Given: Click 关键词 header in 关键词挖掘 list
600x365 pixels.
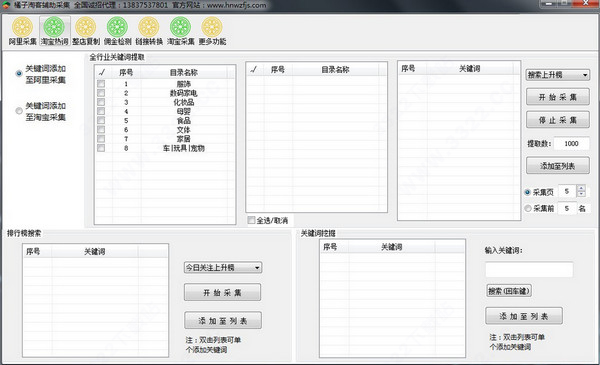Looking at the screenshot, I should (x=391, y=247).
